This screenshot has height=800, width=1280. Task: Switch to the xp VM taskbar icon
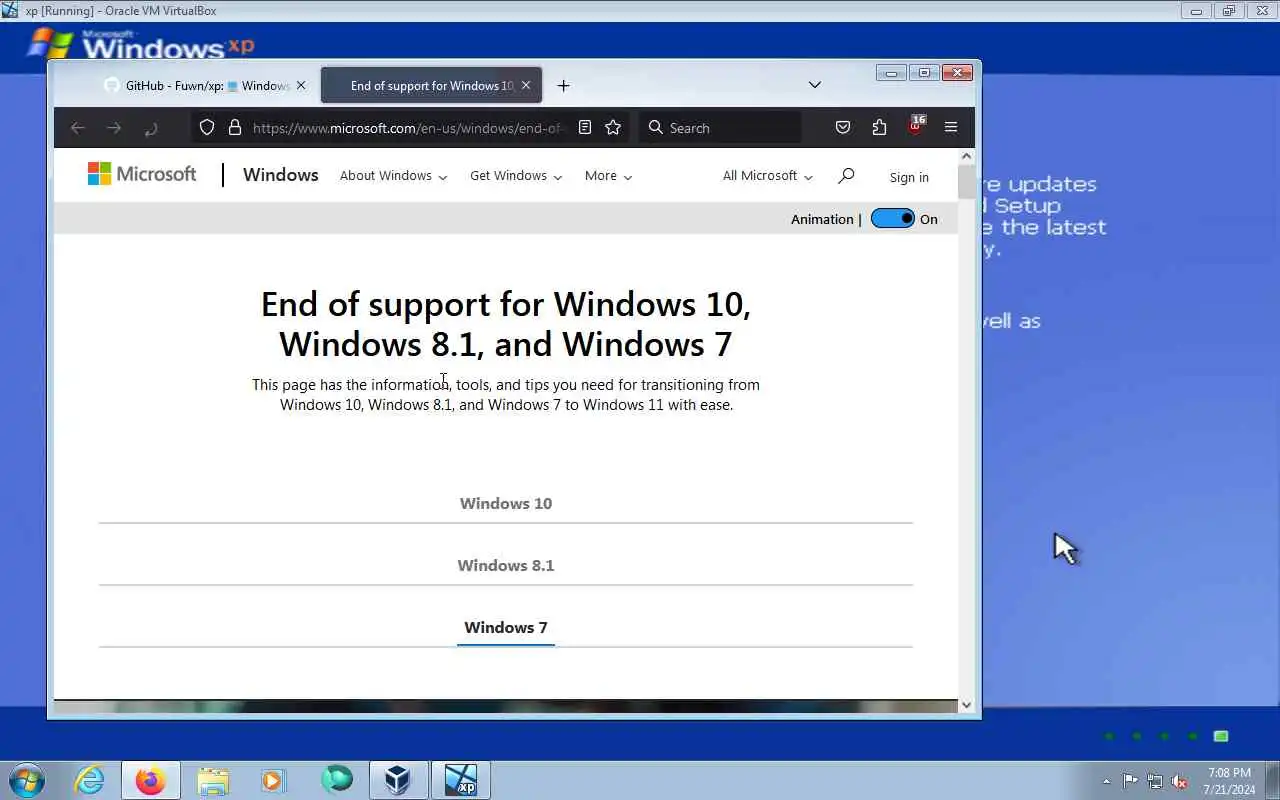(461, 780)
